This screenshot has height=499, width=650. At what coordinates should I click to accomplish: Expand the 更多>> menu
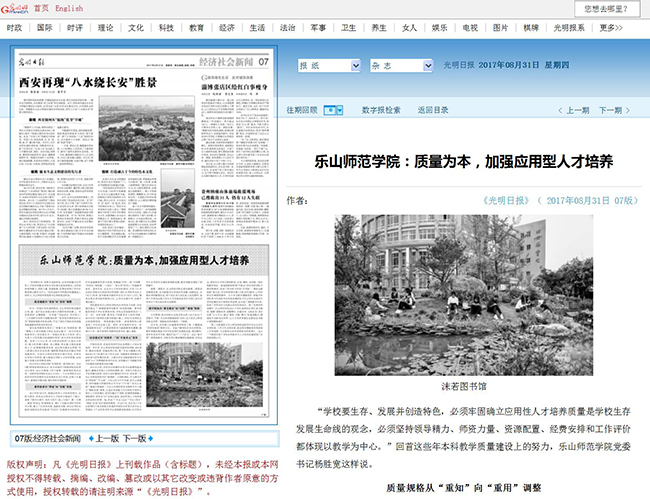(x=611, y=28)
